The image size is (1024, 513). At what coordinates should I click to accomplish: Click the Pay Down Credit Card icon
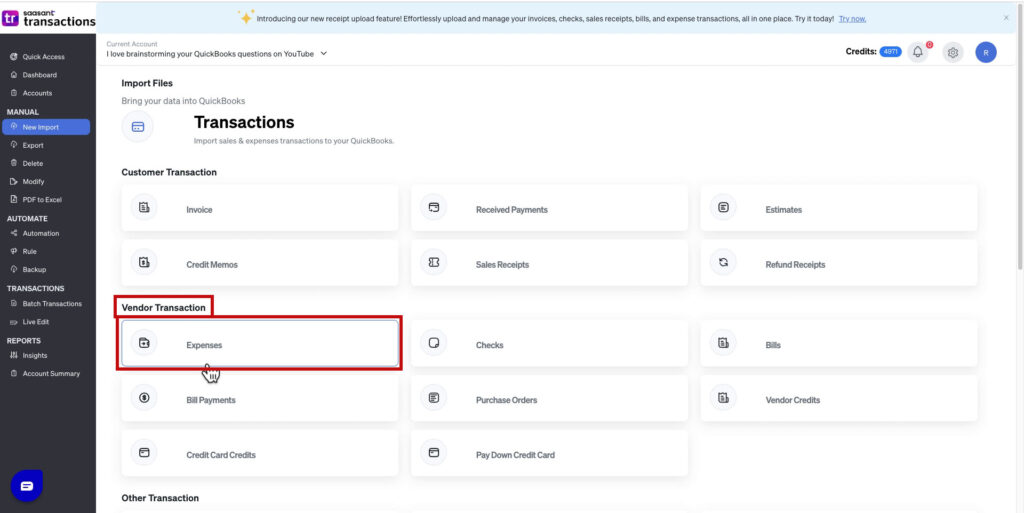(434, 452)
